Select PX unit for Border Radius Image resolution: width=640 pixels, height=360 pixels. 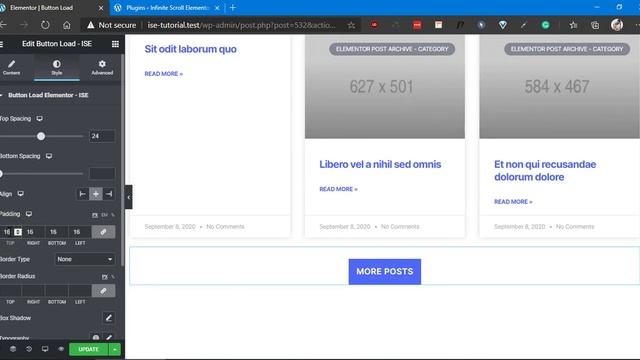point(104,277)
